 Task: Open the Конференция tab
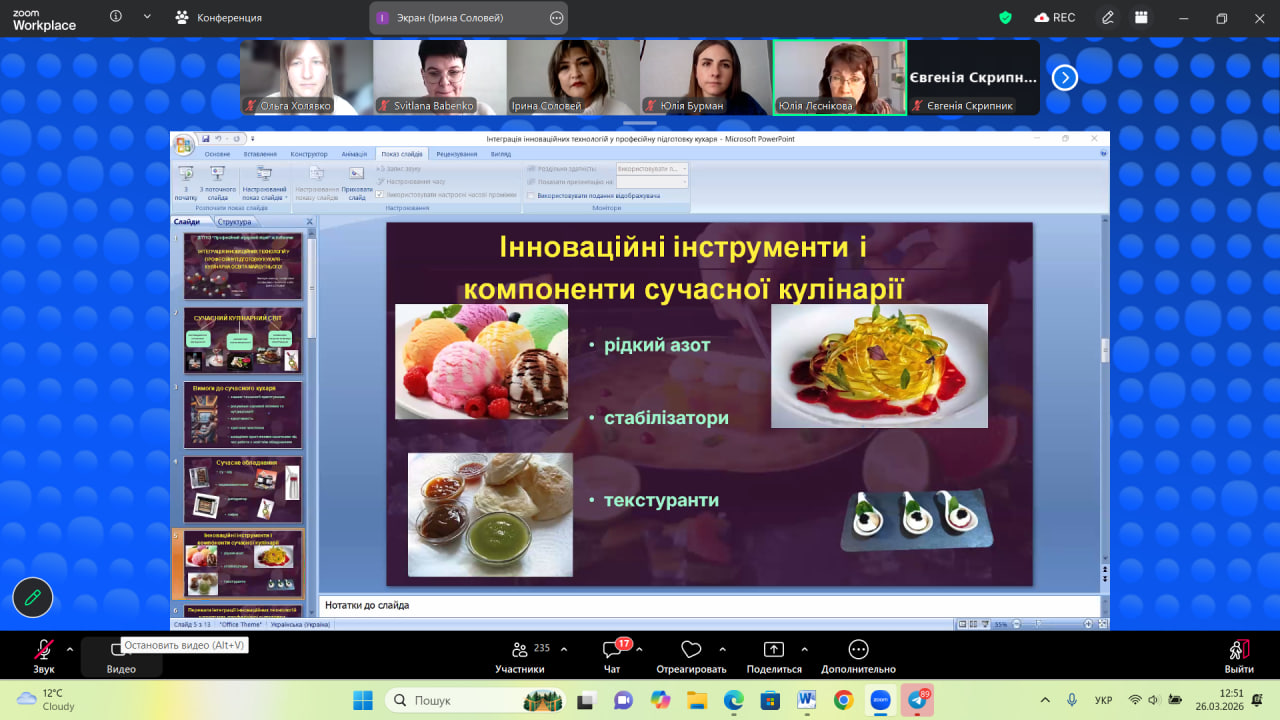point(218,17)
